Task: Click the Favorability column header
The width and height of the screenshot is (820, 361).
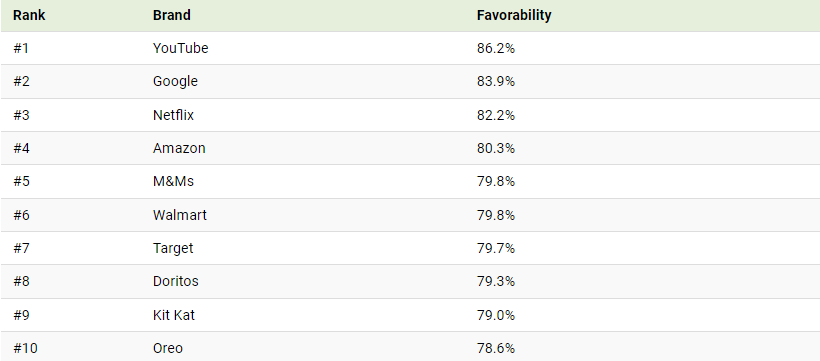Action: click(514, 15)
